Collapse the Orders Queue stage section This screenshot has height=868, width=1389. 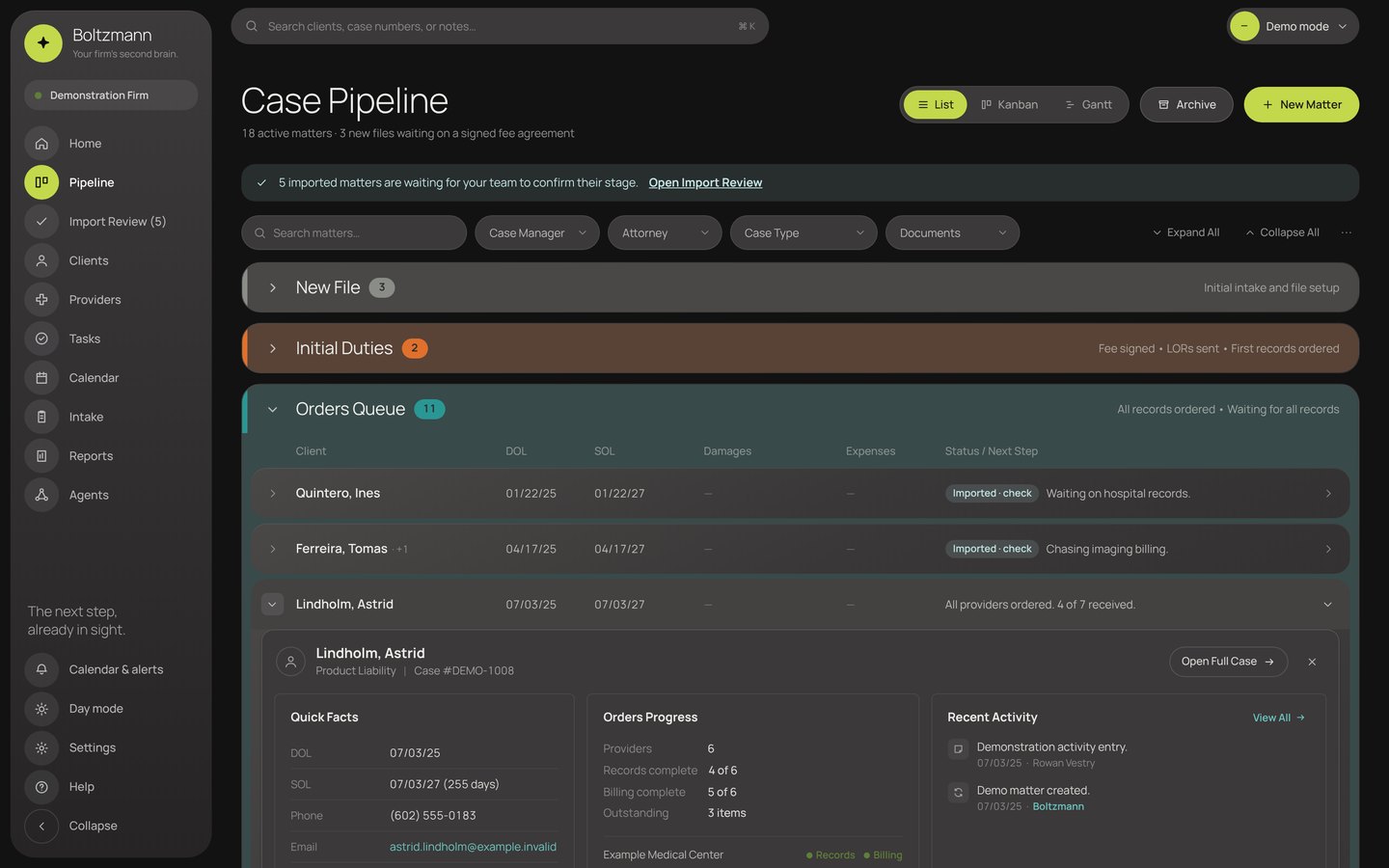pyautogui.click(x=273, y=409)
